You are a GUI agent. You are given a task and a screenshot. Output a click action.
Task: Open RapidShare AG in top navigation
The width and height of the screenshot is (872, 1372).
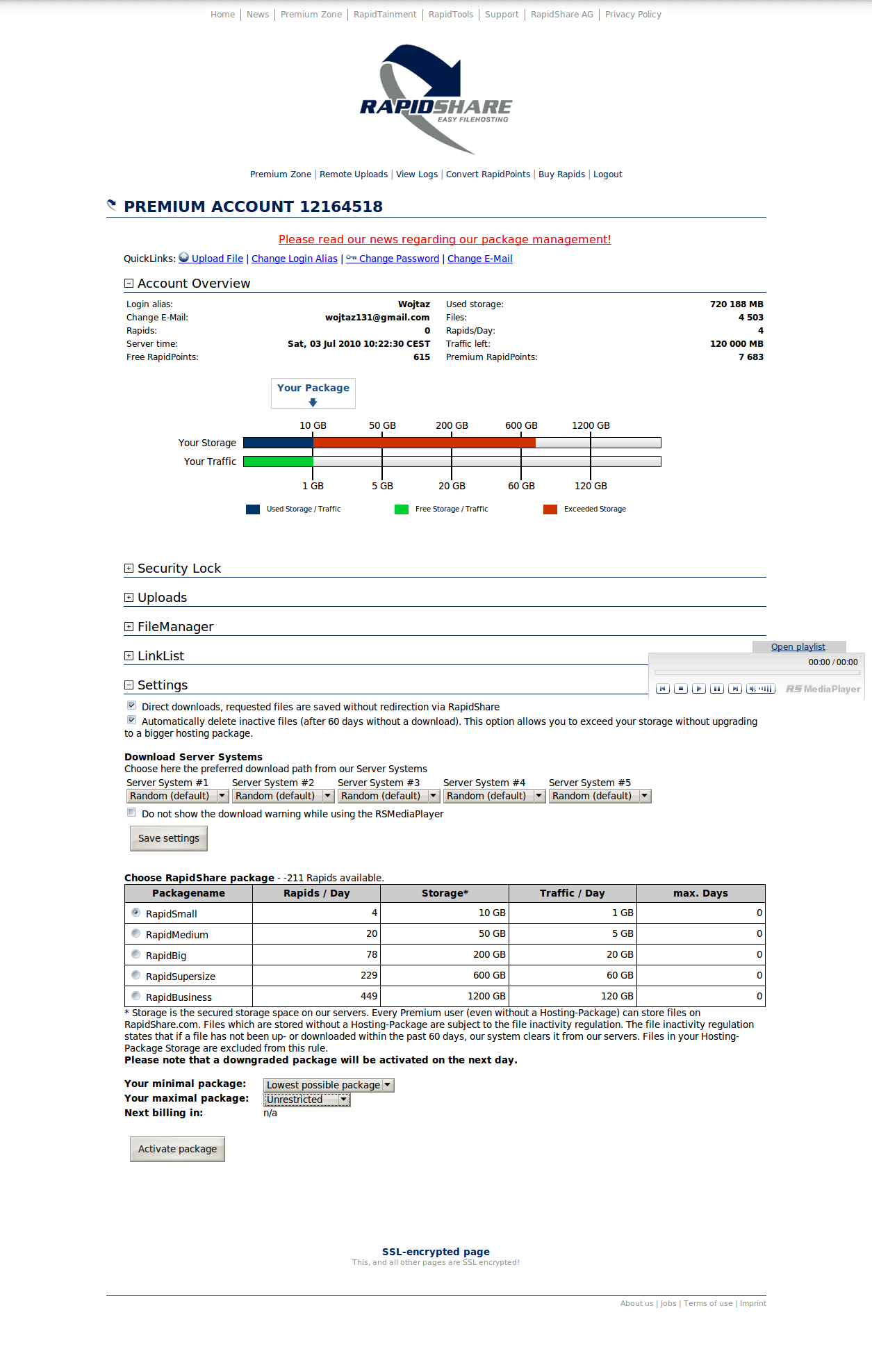tap(562, 14)
